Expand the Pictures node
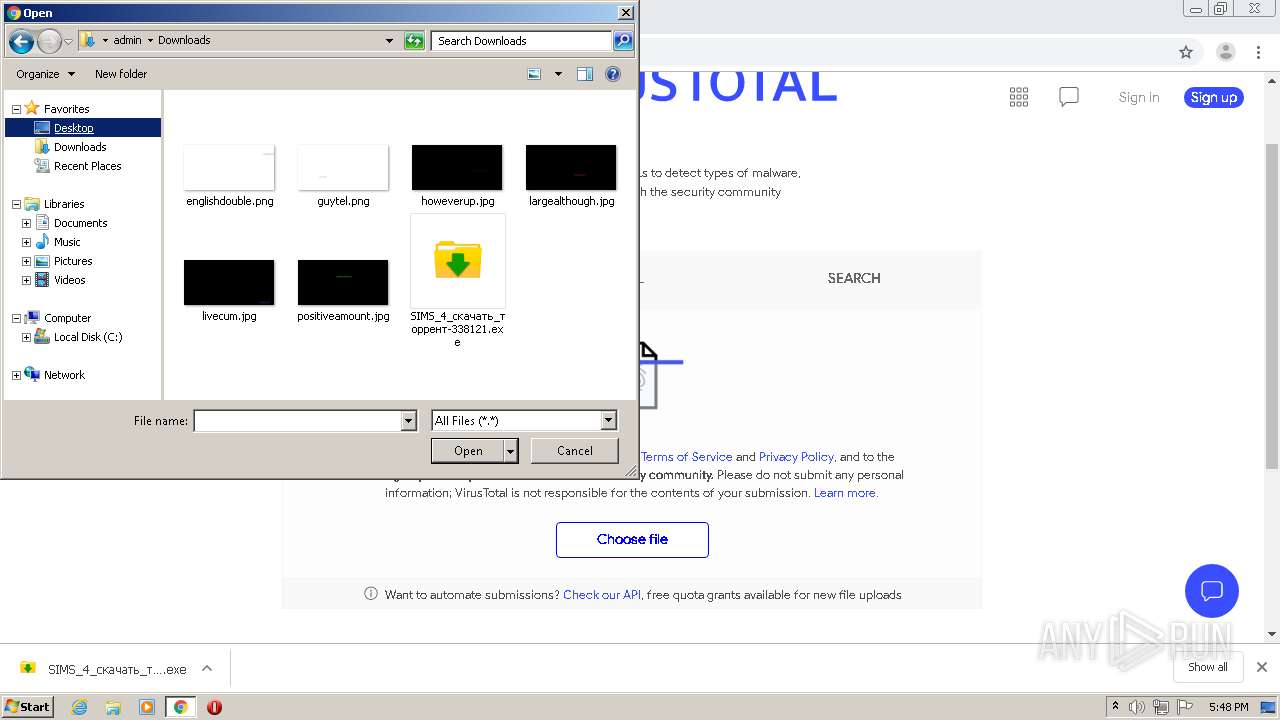 (x=26, y=261)
